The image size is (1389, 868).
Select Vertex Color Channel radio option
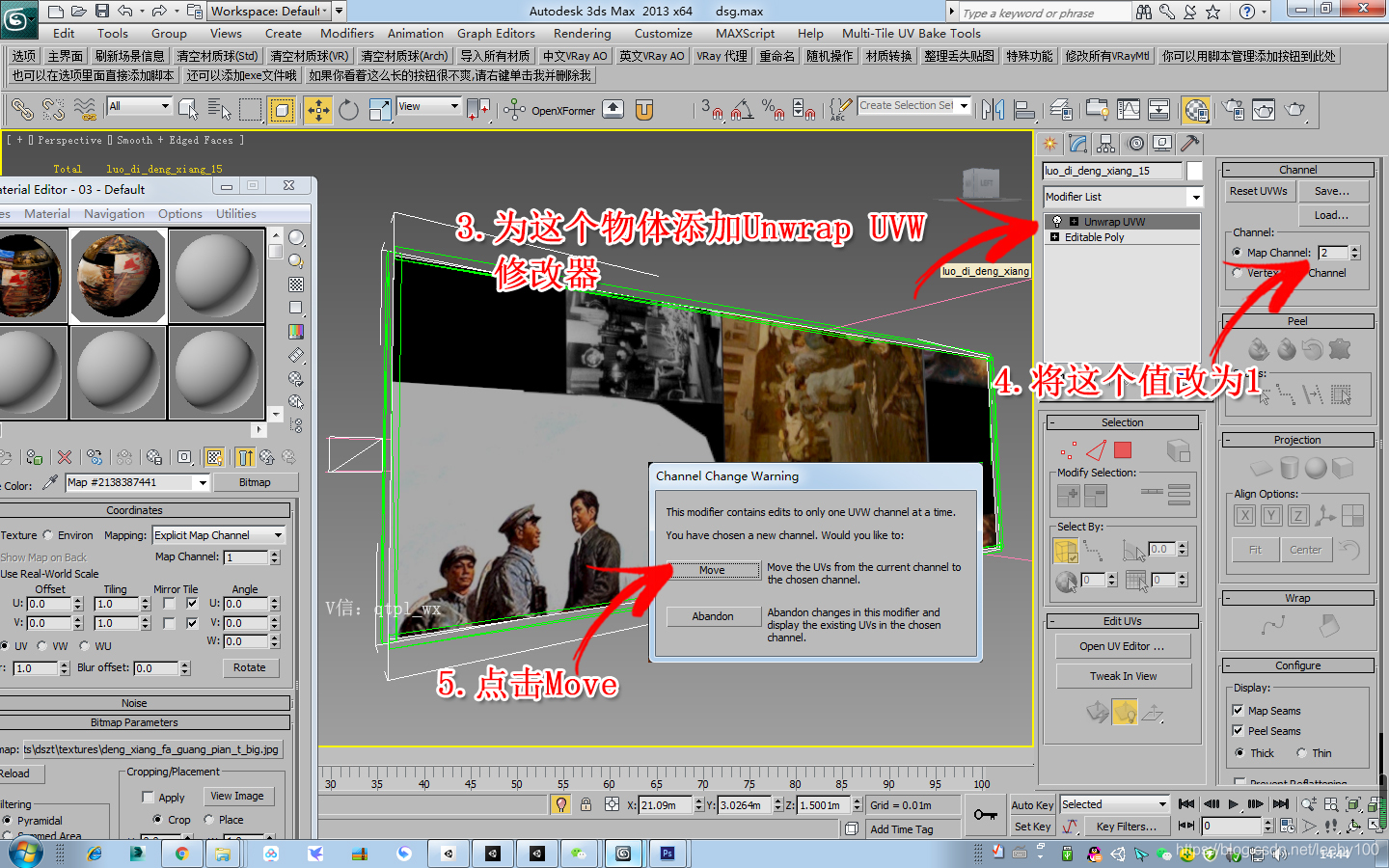[1237, 273]
